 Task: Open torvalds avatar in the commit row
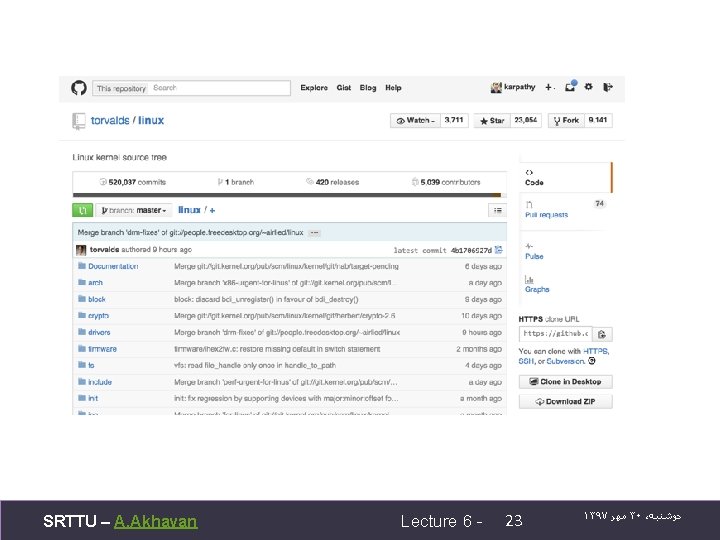pos(81,250)
